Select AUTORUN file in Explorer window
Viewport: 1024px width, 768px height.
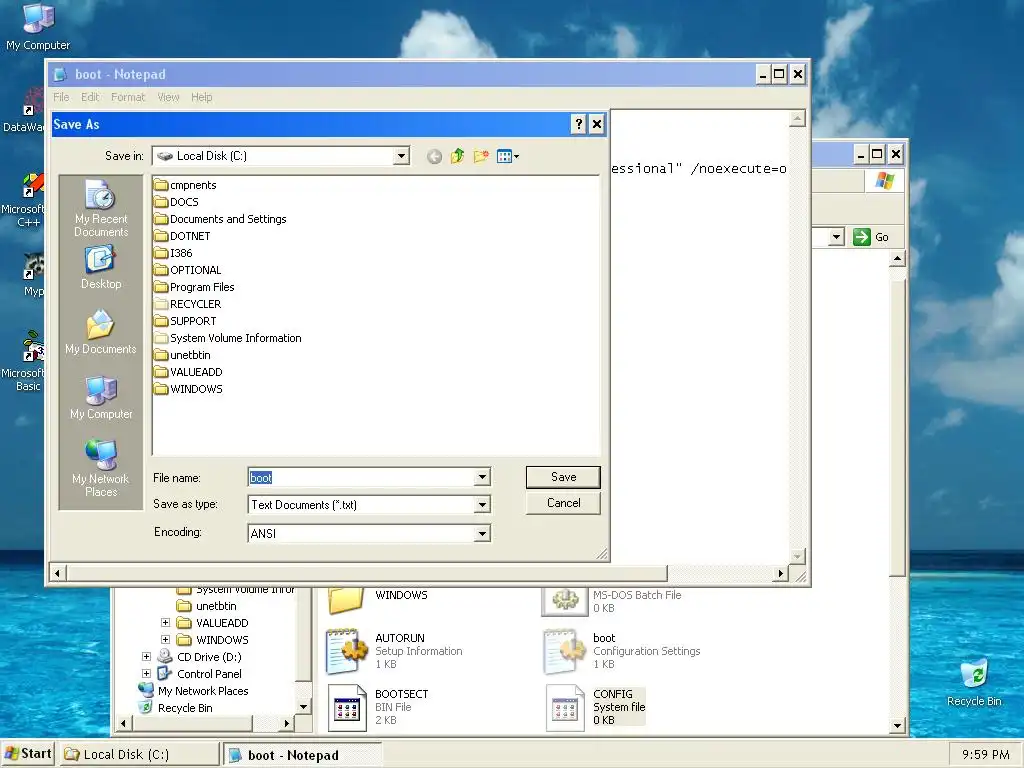click(x=394, y=651)
